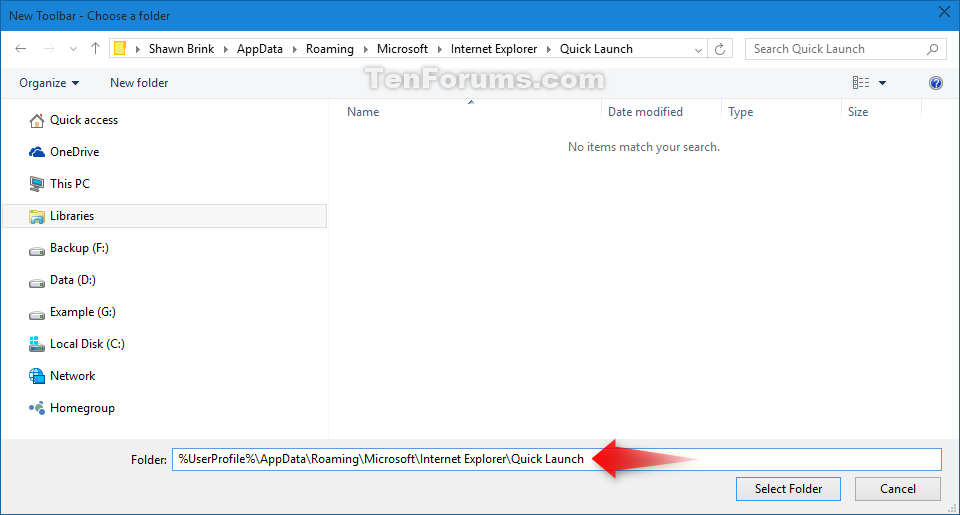Screen dimensions: 960x515
Task: Select AppData in the breadcrumb path
Action: coord(260,49)
